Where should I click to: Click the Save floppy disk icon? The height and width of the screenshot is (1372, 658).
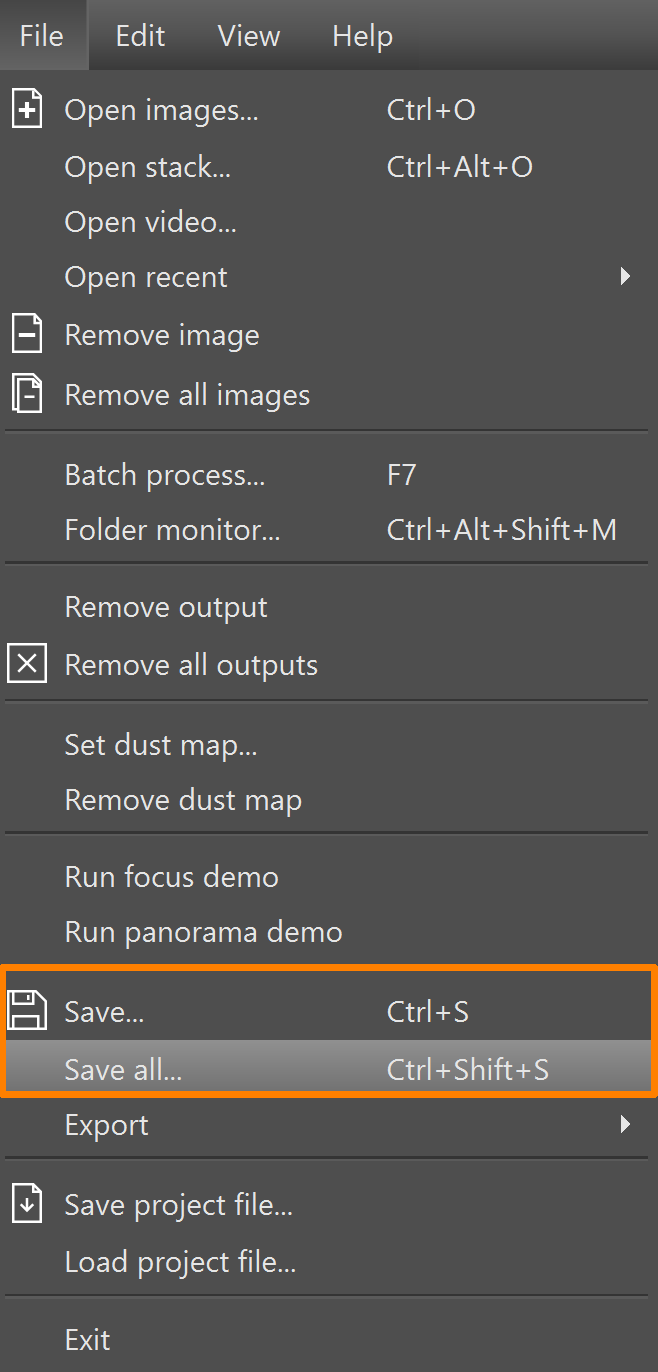[27, 1011]
